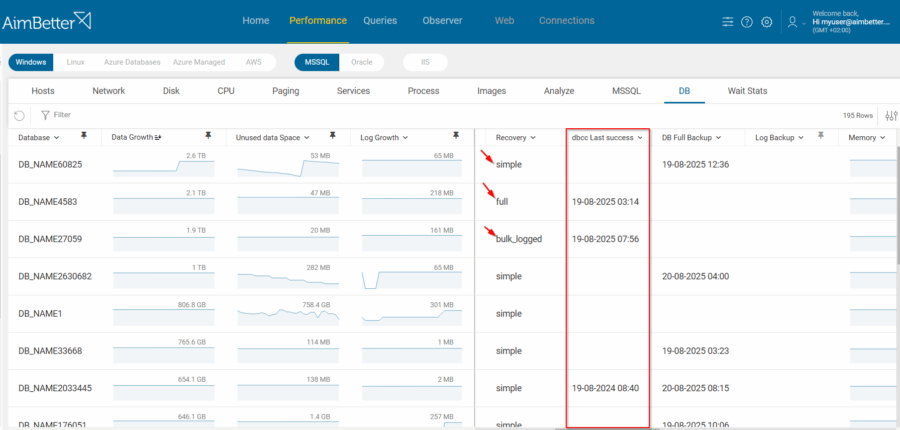Open Web in top navigation

point(504,21)
